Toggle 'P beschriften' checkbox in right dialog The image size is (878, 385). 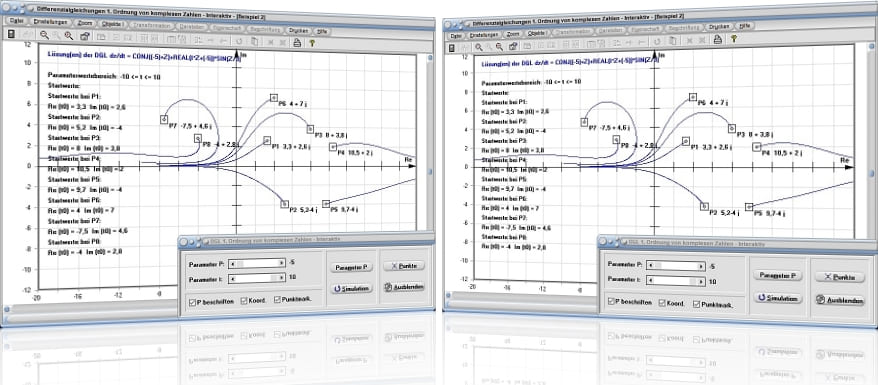click(611, 301)
